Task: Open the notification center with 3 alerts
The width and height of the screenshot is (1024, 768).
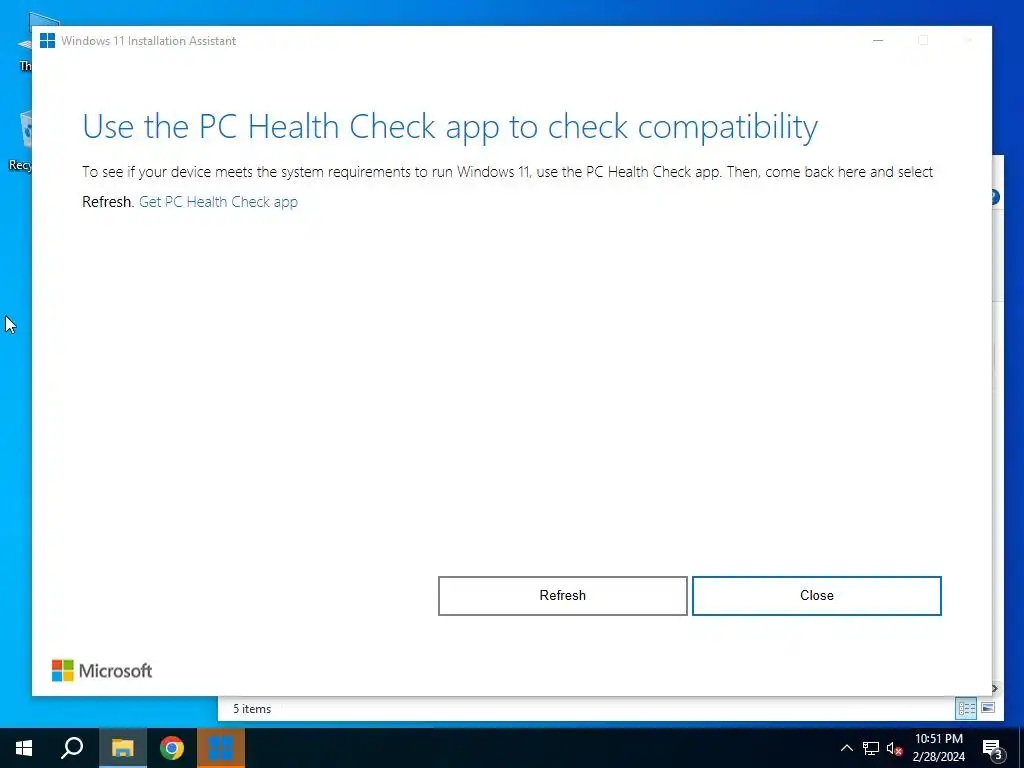Action: pos(993,749)
